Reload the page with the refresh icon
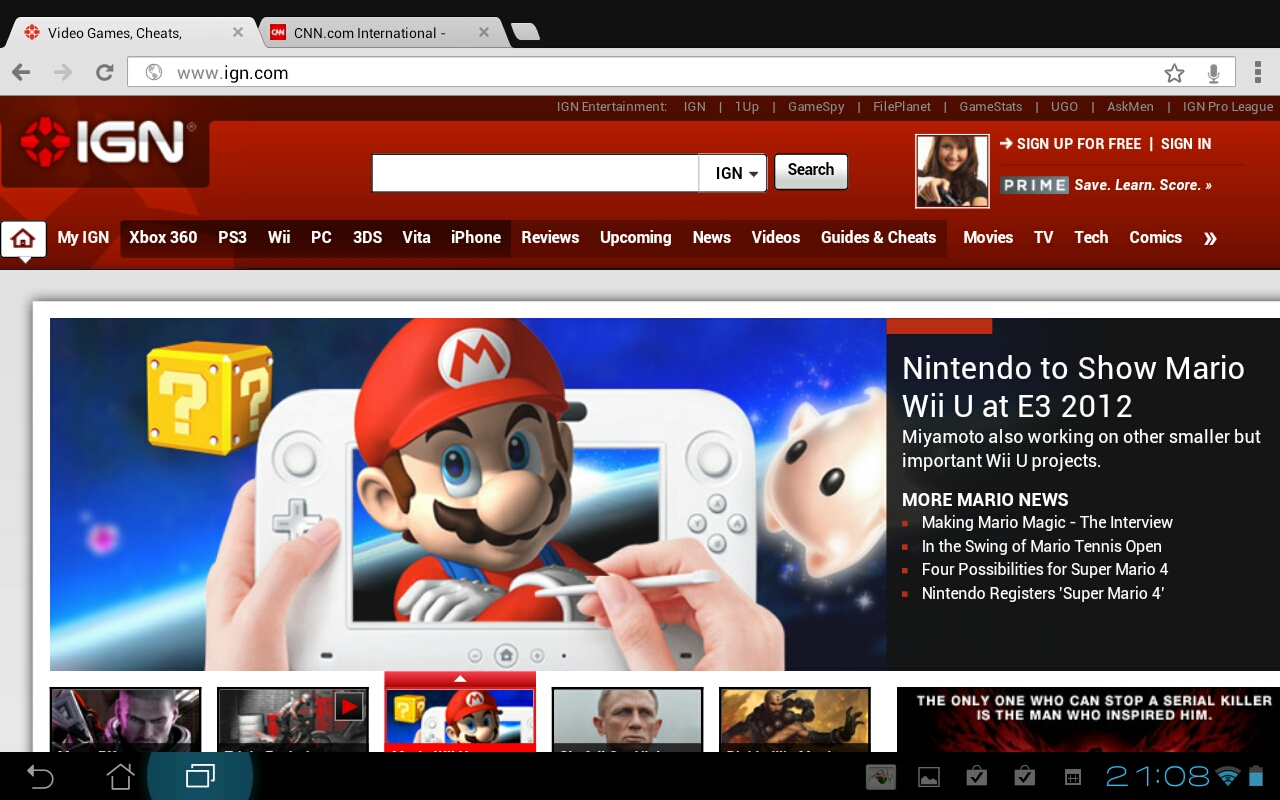The width and height of the screenshot is (1280, 800). pos(104,72)
